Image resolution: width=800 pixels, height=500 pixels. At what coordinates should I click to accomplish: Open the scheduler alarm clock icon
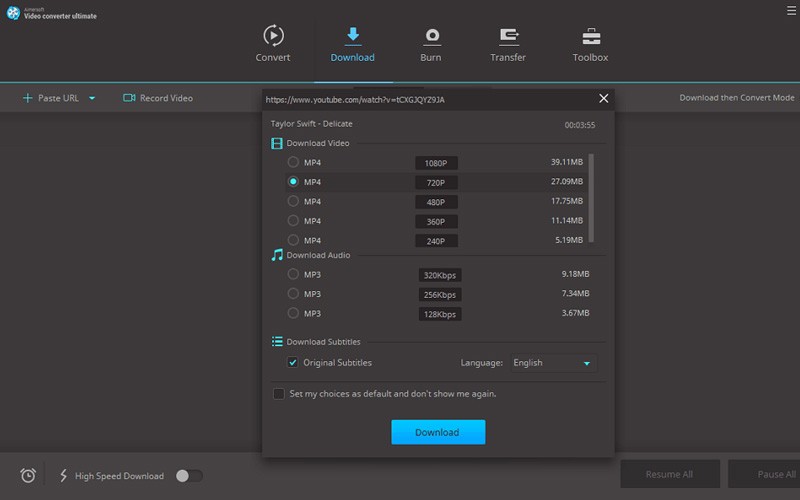(x=28, y=476)
